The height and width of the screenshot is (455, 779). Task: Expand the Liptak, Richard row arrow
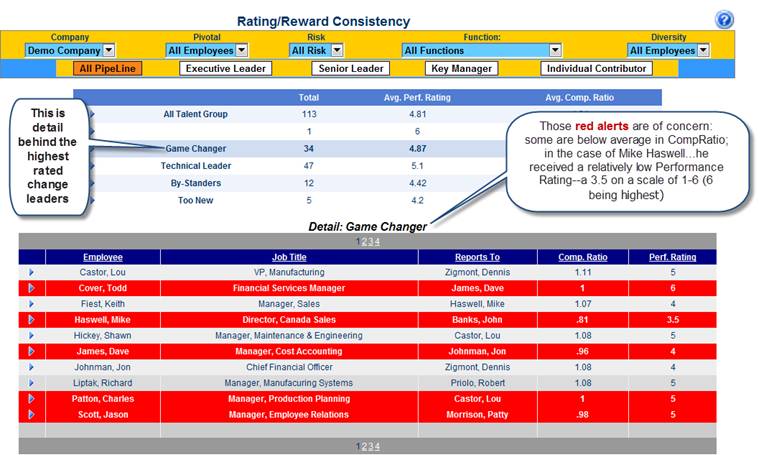click(x=31, y=383)
